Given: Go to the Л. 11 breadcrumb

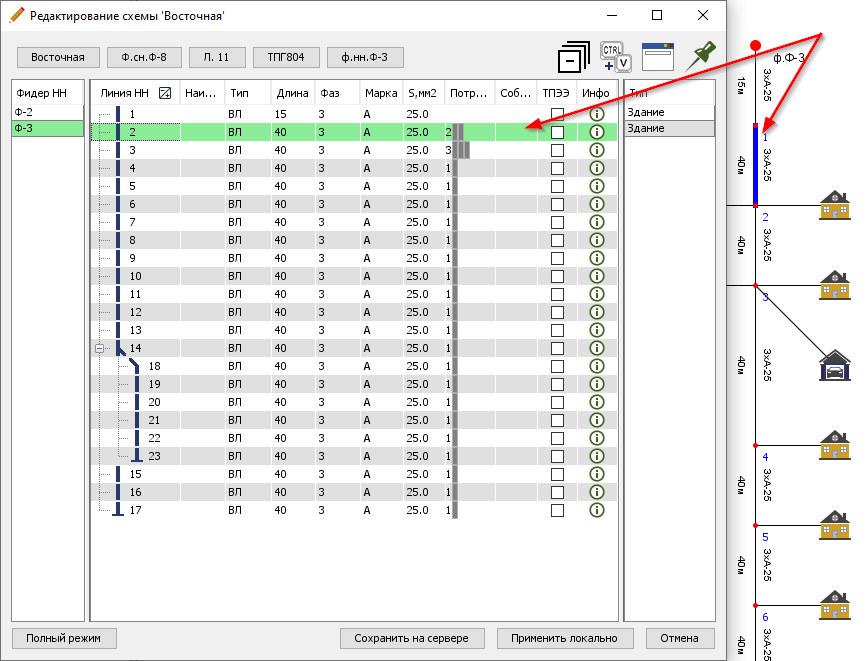Looking at the screenshot, I should click(x=216, y=57).
